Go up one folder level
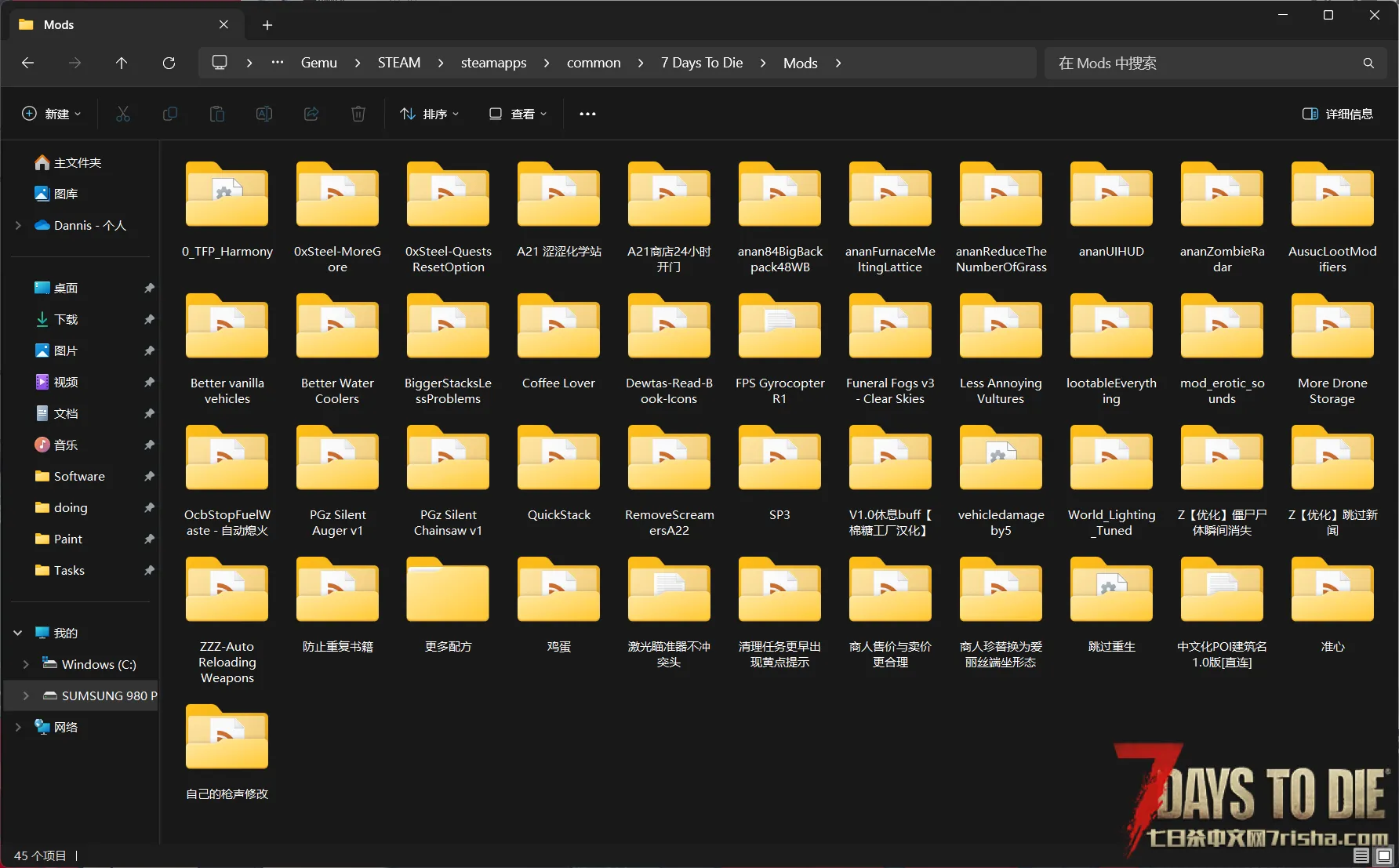This screenshot has height=868, width=1399. pos(122,63)
